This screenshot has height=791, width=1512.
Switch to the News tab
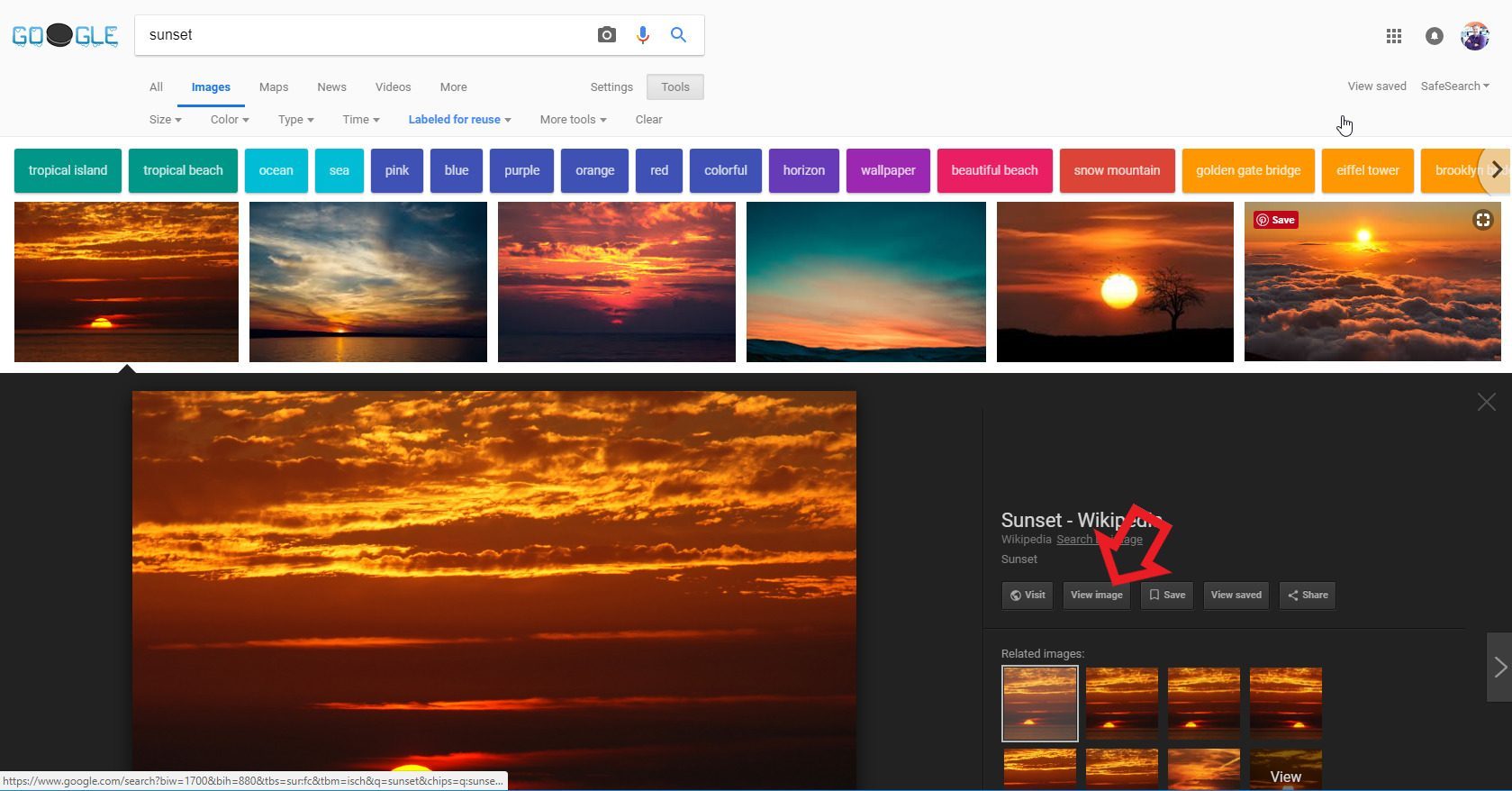click(x=331, y=87)
